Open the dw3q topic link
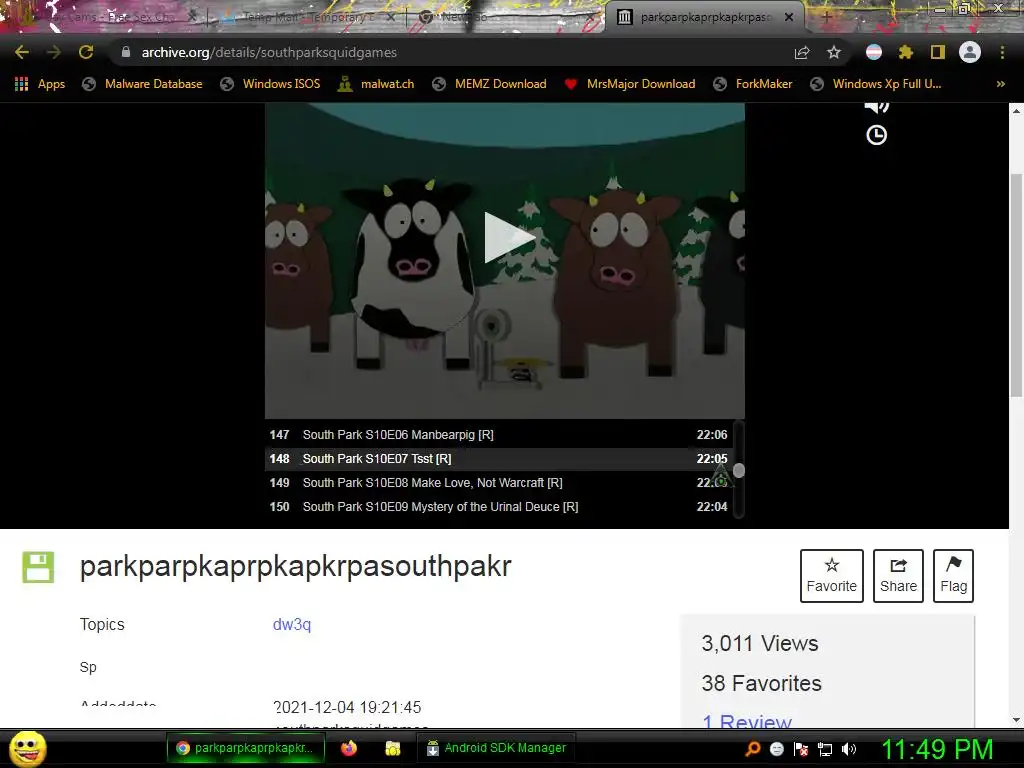1024x768 pixels. [x=292, y=624]
